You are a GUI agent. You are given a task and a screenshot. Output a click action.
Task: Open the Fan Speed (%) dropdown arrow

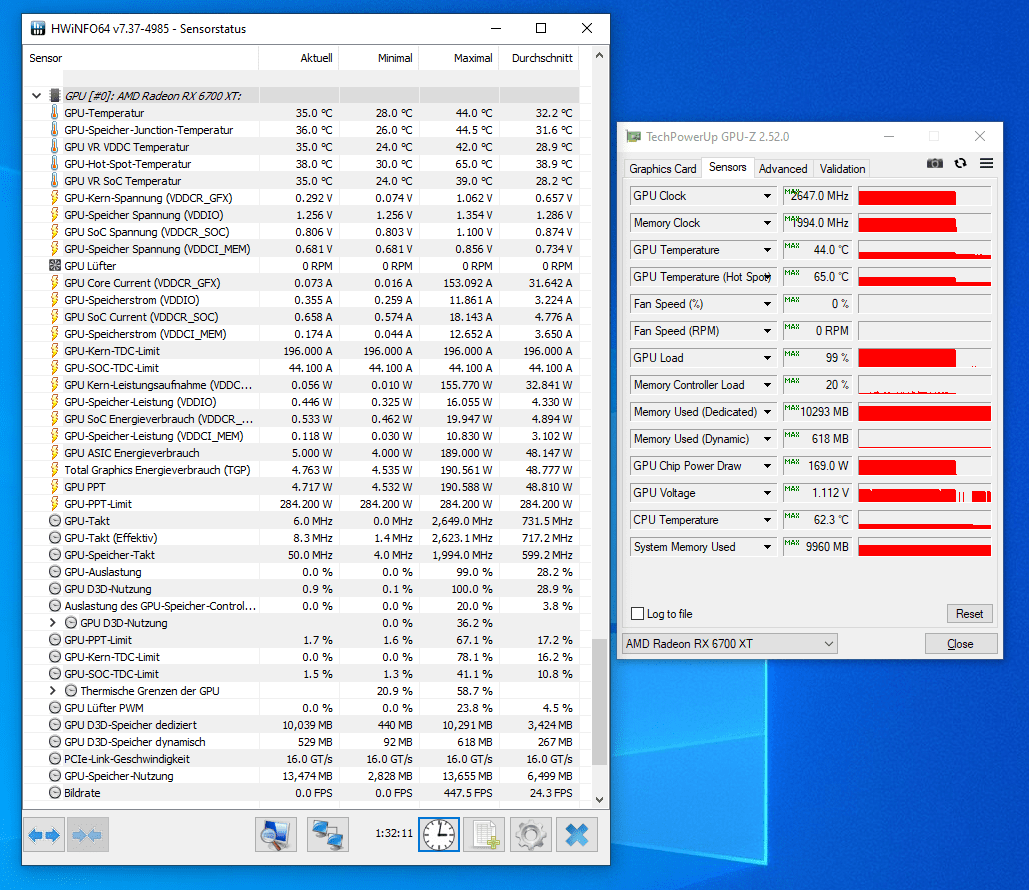click(767, 304)
